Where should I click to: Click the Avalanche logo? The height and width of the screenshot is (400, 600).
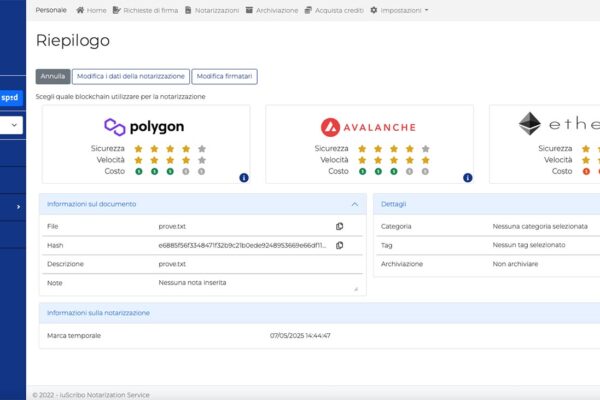coord(368,127)
